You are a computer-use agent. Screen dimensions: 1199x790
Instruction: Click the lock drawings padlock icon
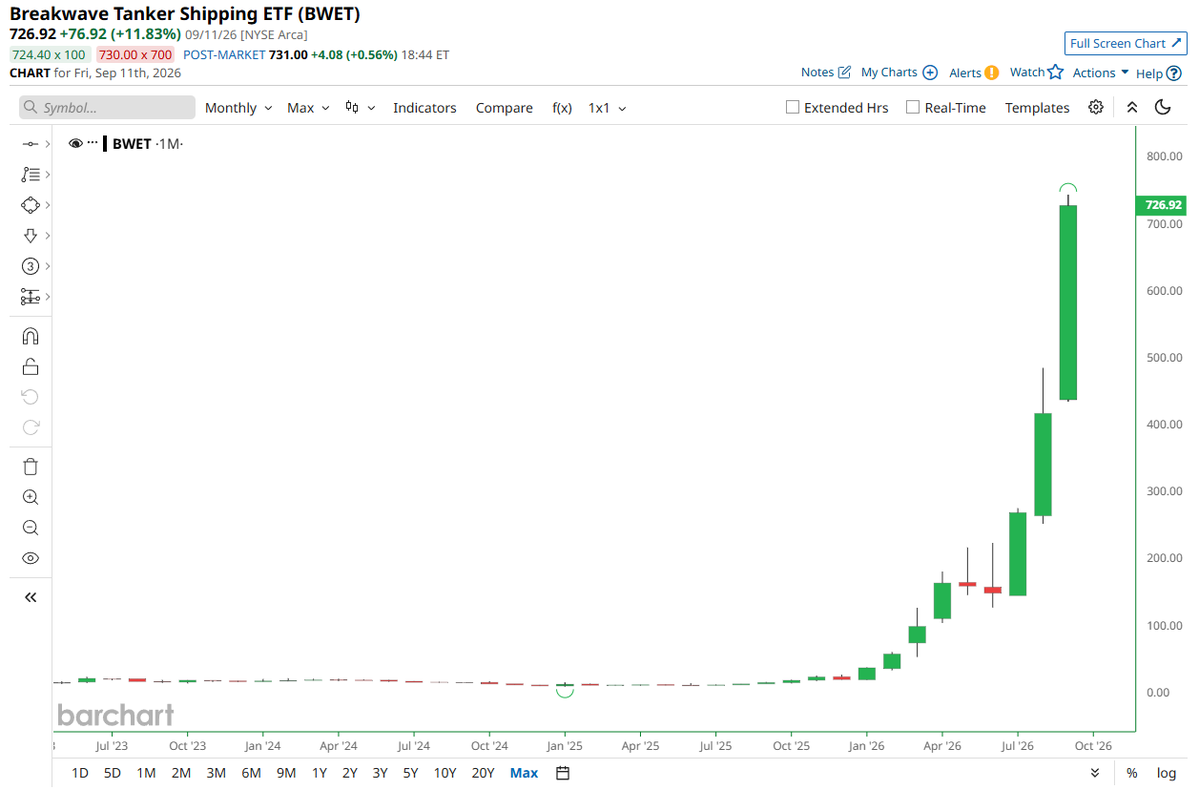30,367
